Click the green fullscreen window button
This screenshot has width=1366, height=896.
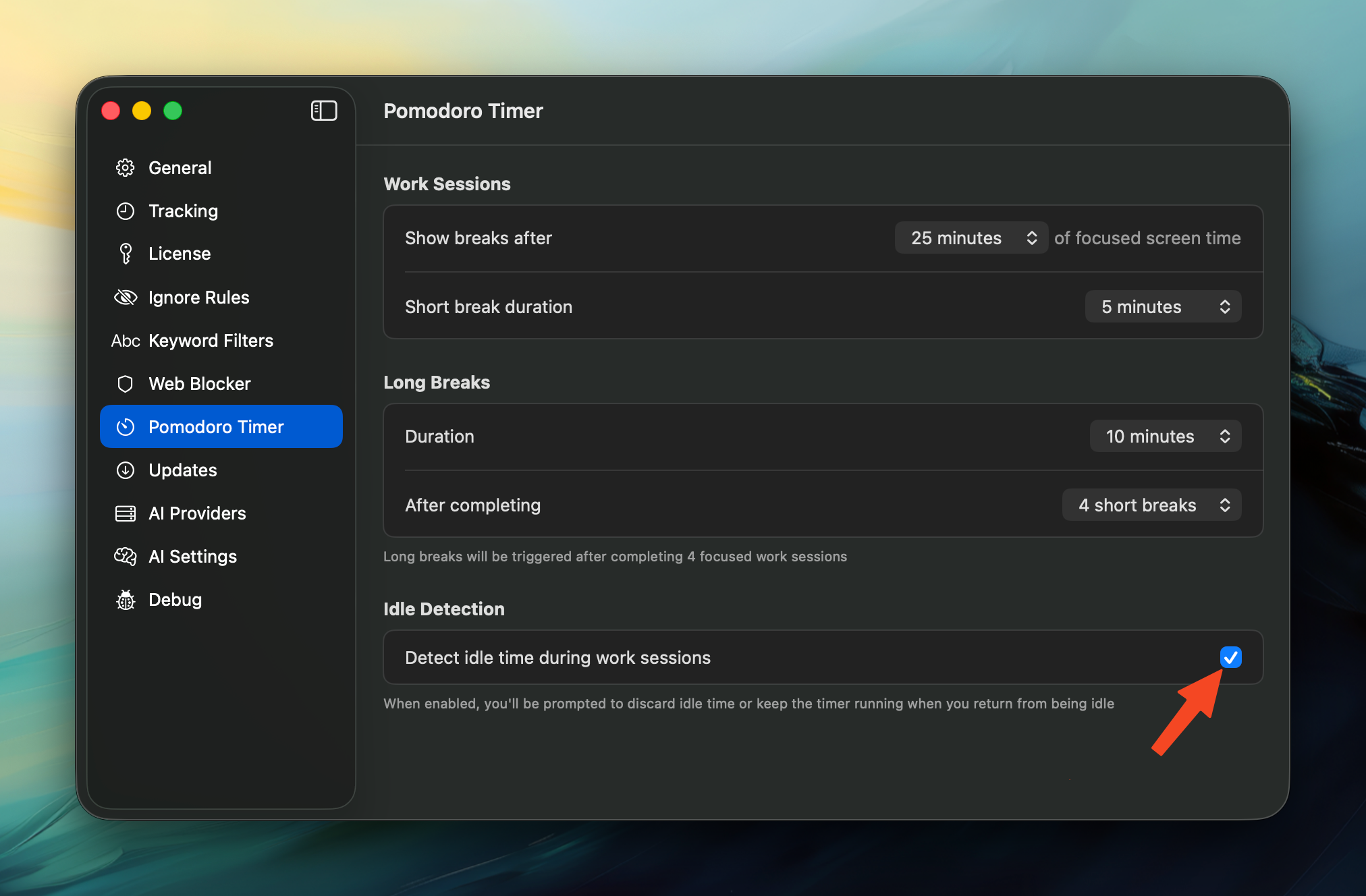coord(173,111)
